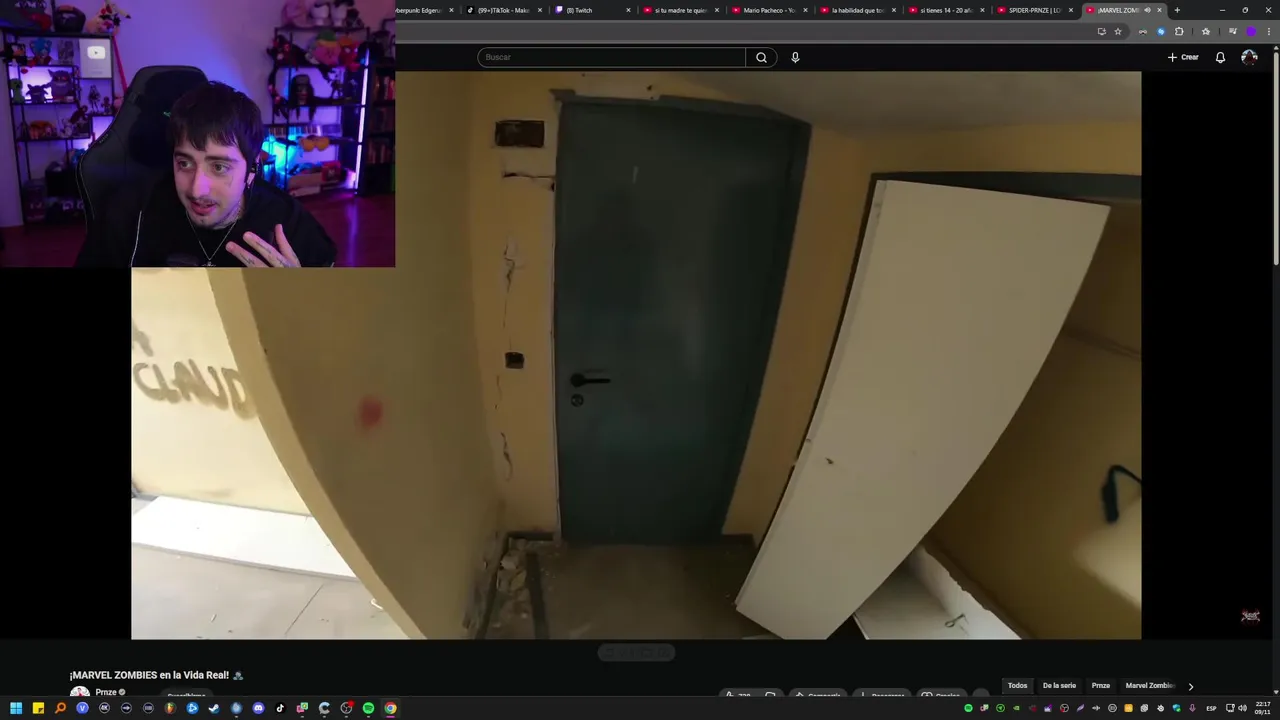Screen dimensions: 1280x720
Task: Start voice search with microphone icon
Action: (x=795, y=57)
